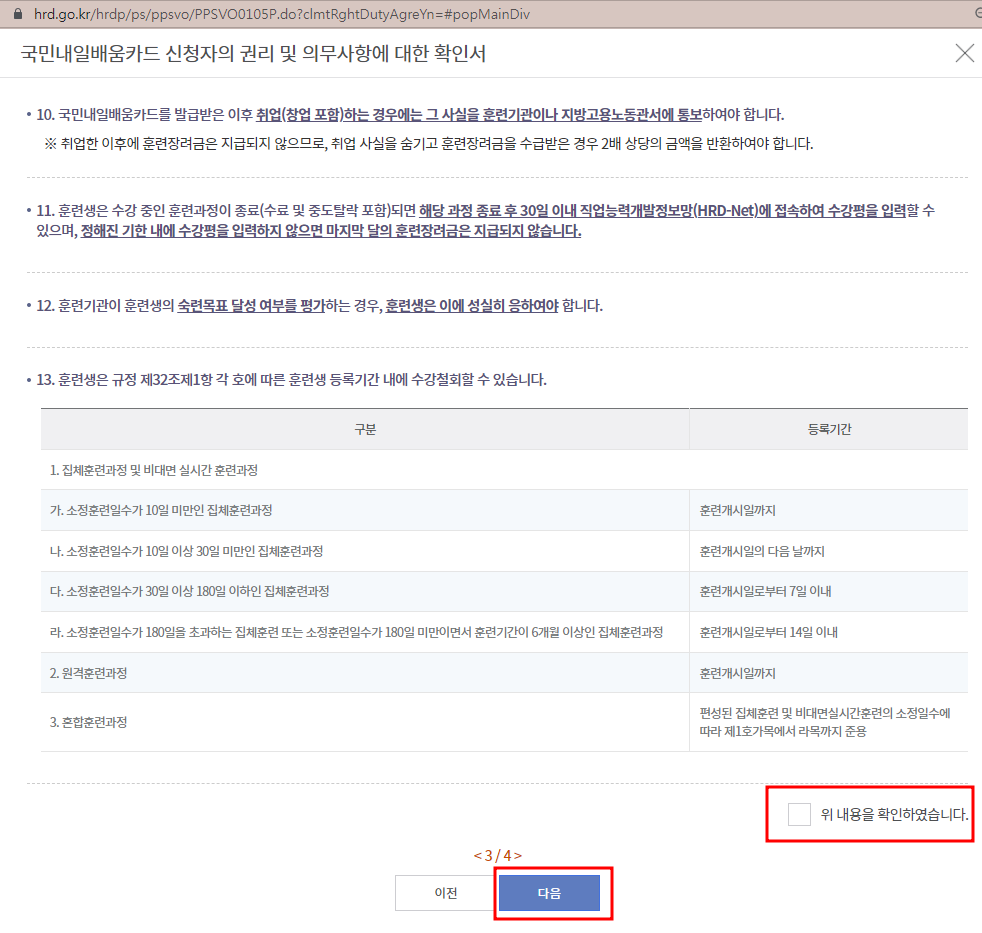982x933 pixels.
Task: Click the ※ note about 훈련장려금 2배 반환
Action: pos(429,143)
